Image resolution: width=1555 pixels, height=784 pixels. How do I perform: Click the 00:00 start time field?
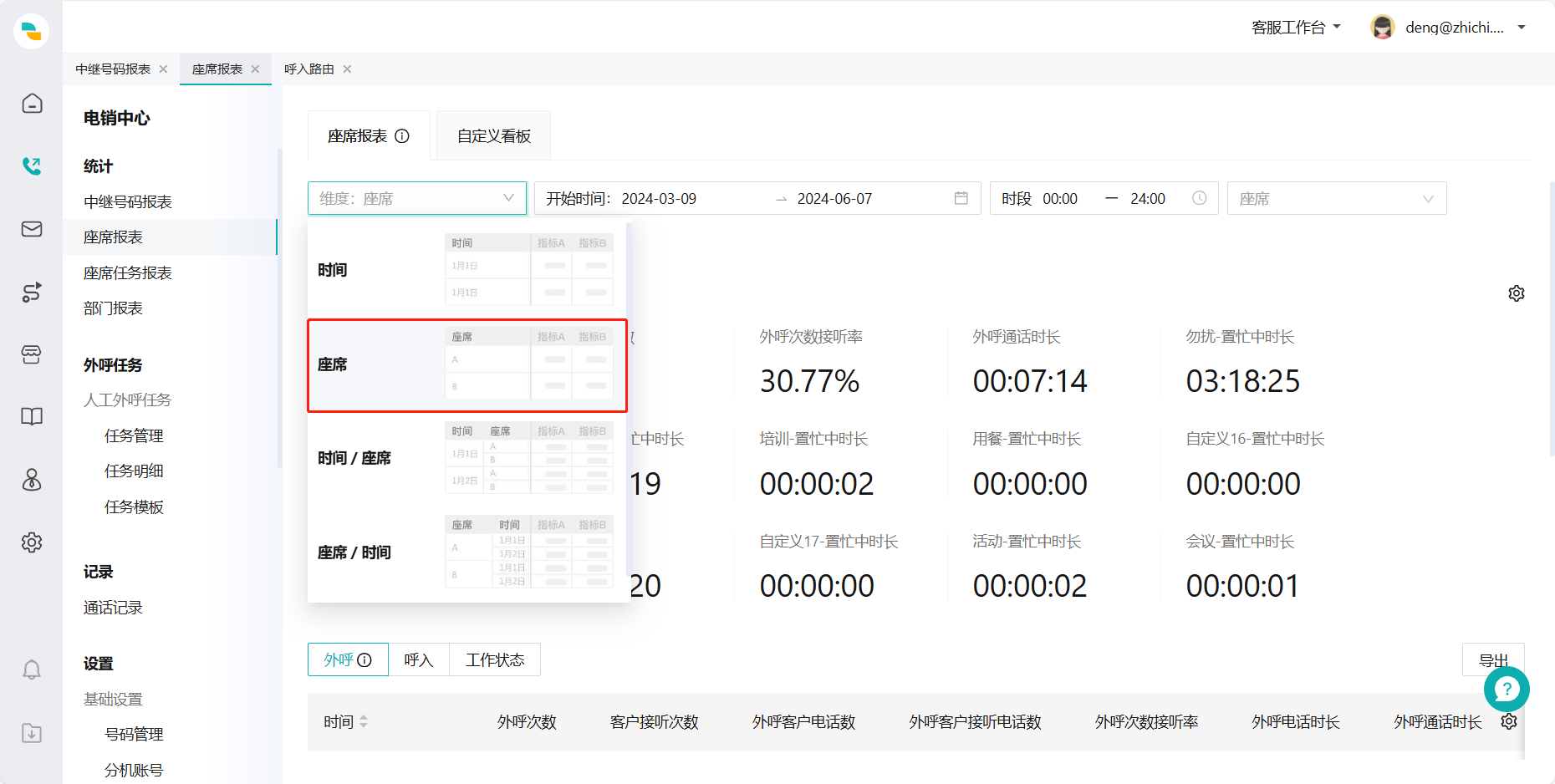coord(1060,199)
